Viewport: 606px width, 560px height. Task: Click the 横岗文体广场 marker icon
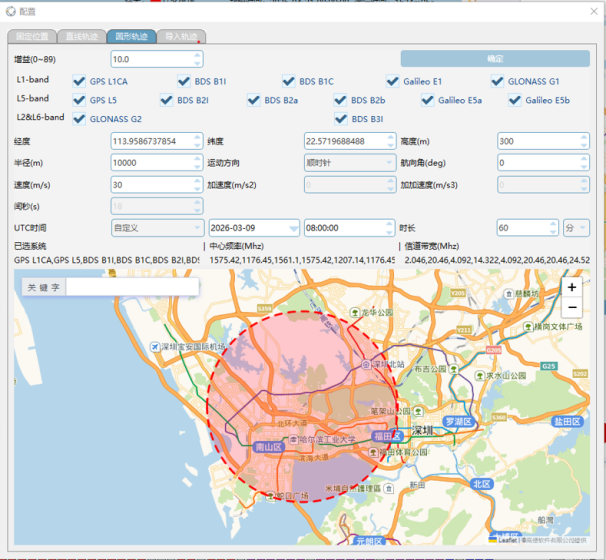pos(528,327)
